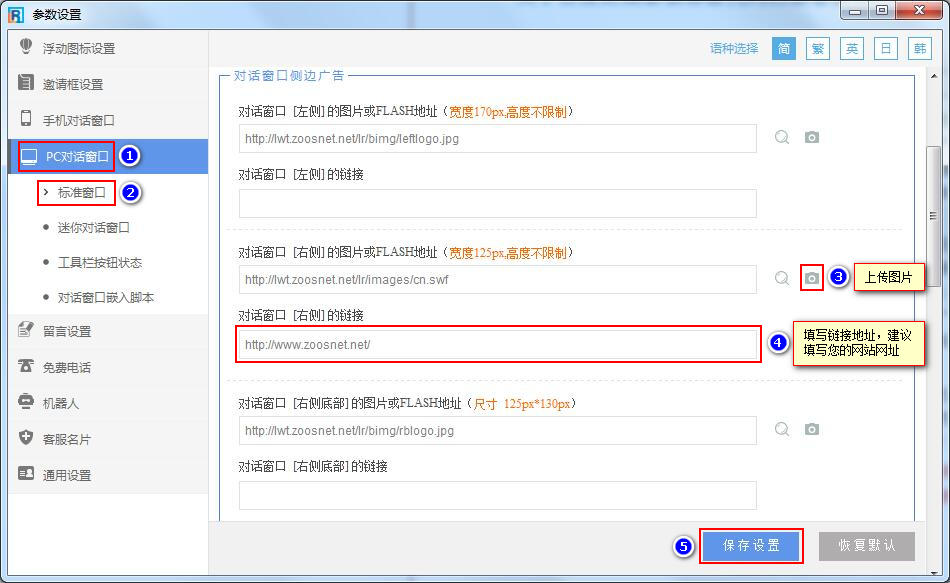This screenshot has height=583, width=950.
Task: Open 浮动图标设置 in the sidebar
Action: click(108, 48)
